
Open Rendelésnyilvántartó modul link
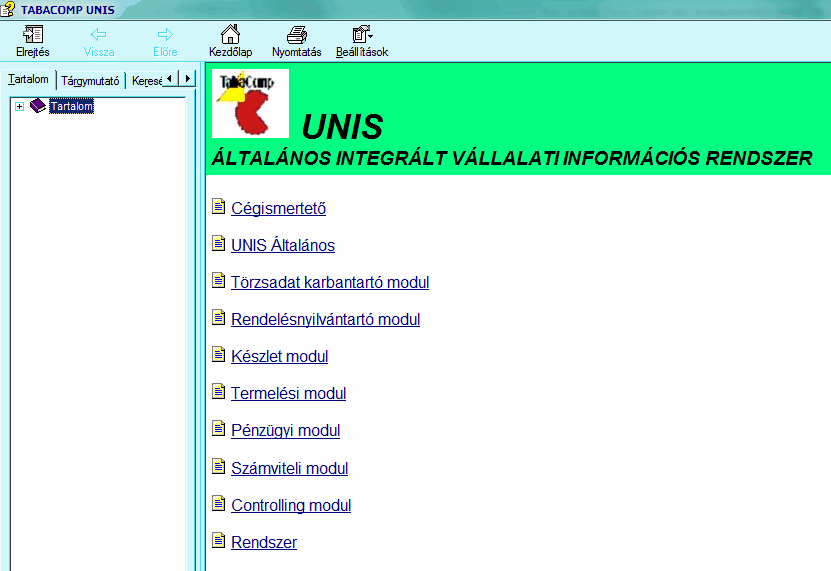325,320
